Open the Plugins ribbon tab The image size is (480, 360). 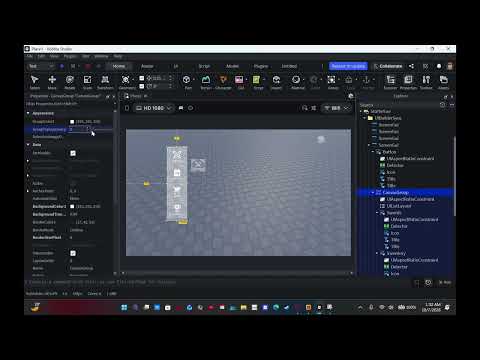point(261,66)
